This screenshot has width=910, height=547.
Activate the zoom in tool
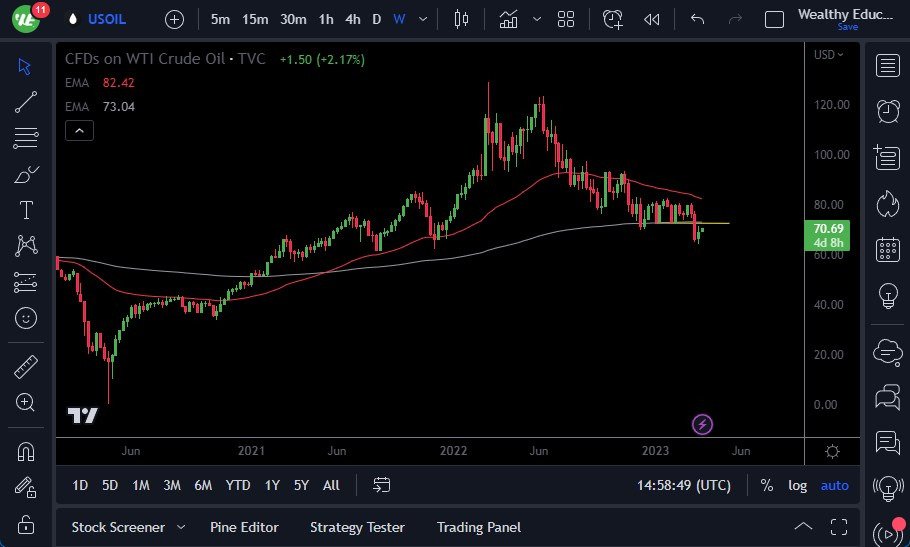[x=25, y=402]
